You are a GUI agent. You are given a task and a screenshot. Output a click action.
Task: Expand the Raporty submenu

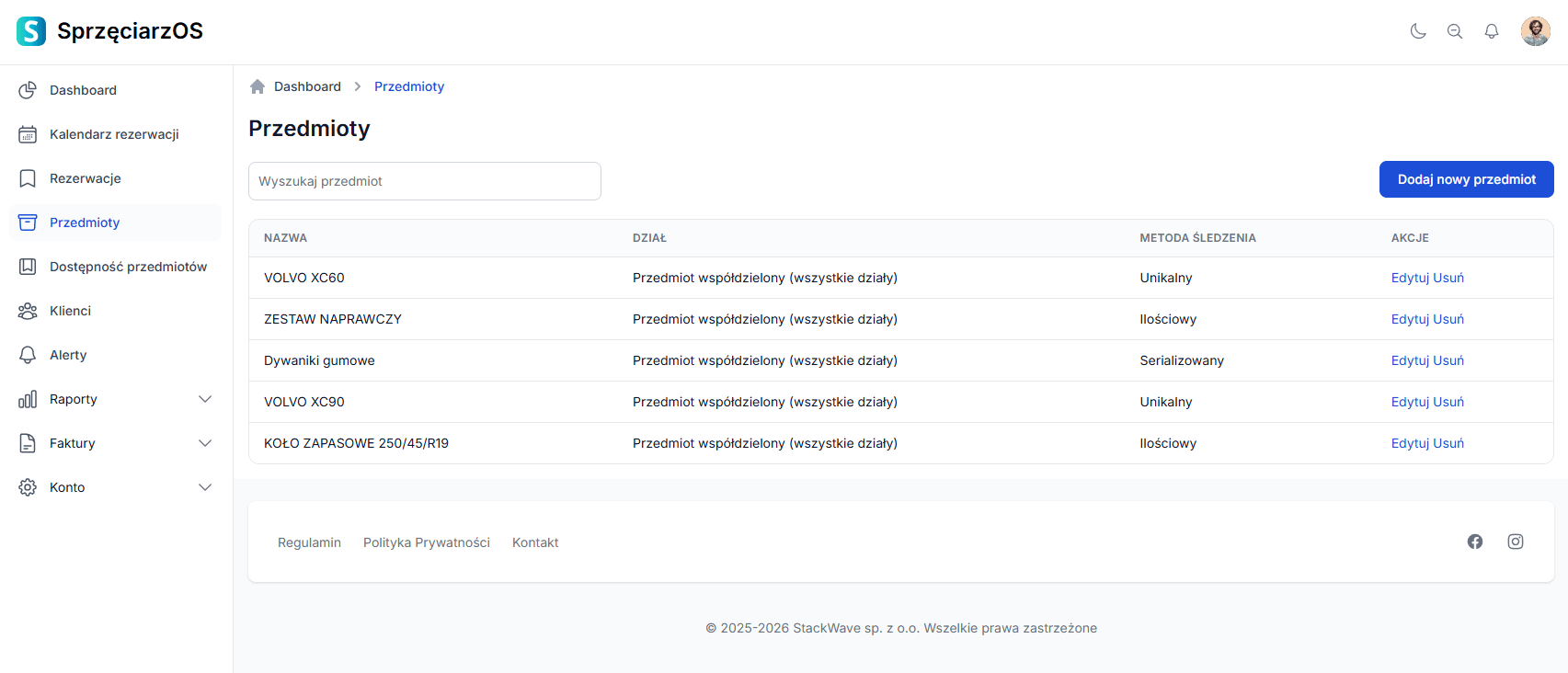(x=205, y=399)
